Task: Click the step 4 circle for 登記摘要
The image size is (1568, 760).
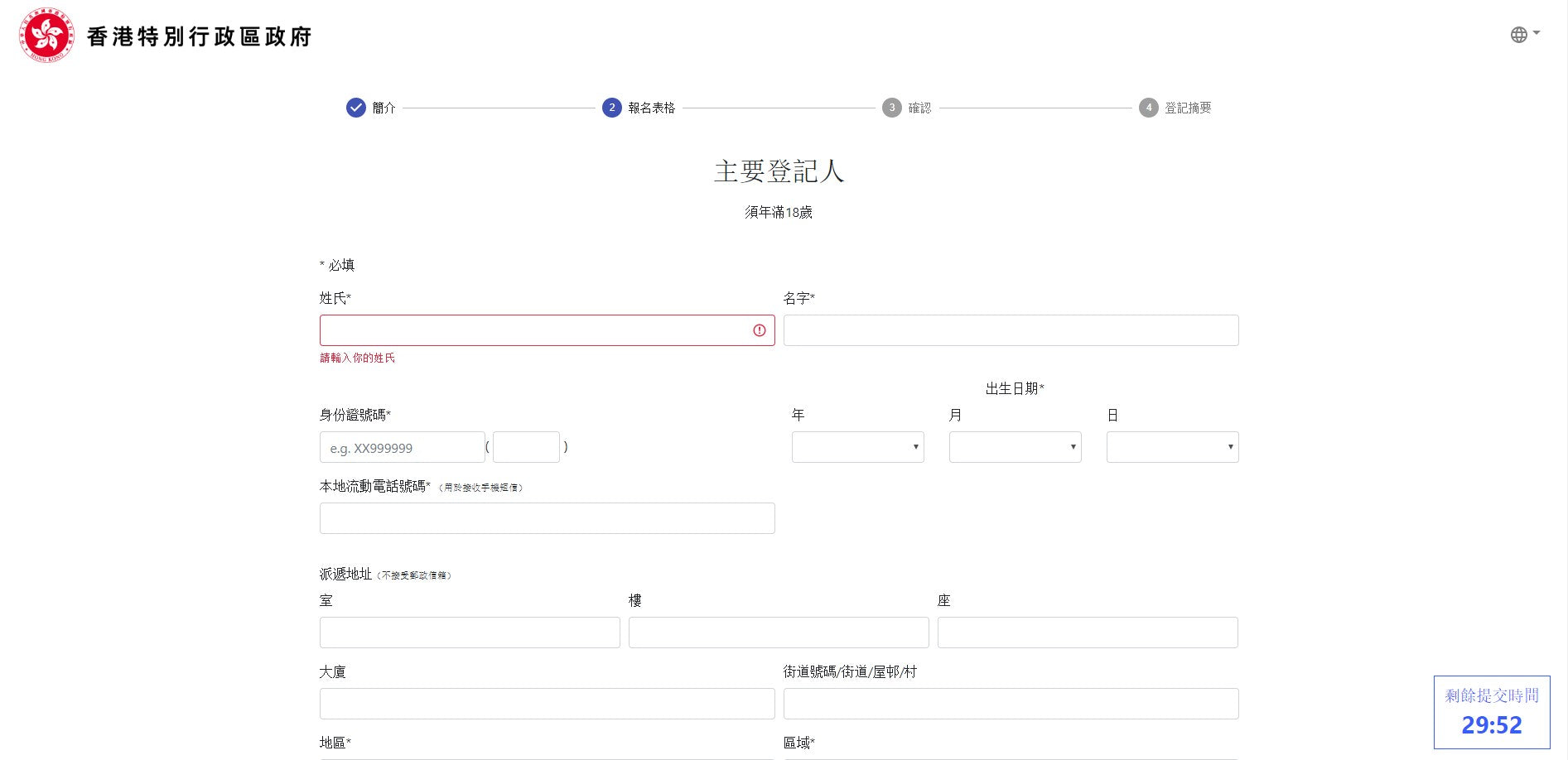Action: (1148, 108)
